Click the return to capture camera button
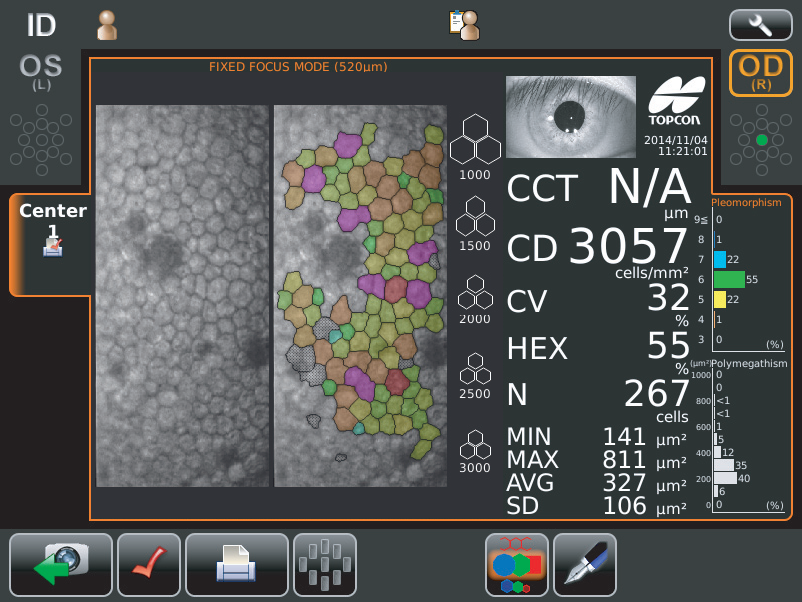This screenshot has width=802, height=602. point(62,565)
